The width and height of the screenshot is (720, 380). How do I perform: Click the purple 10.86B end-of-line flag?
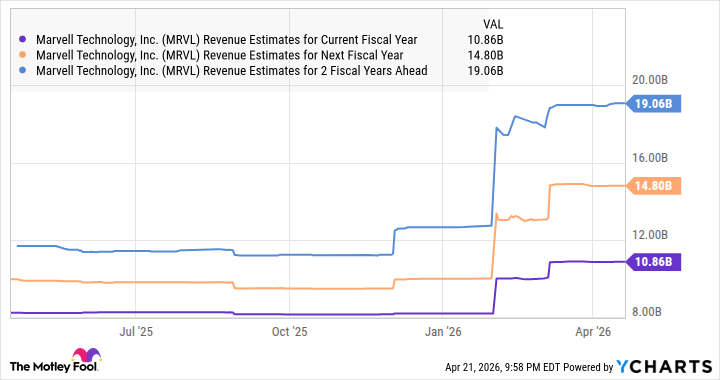pos(653,262)
